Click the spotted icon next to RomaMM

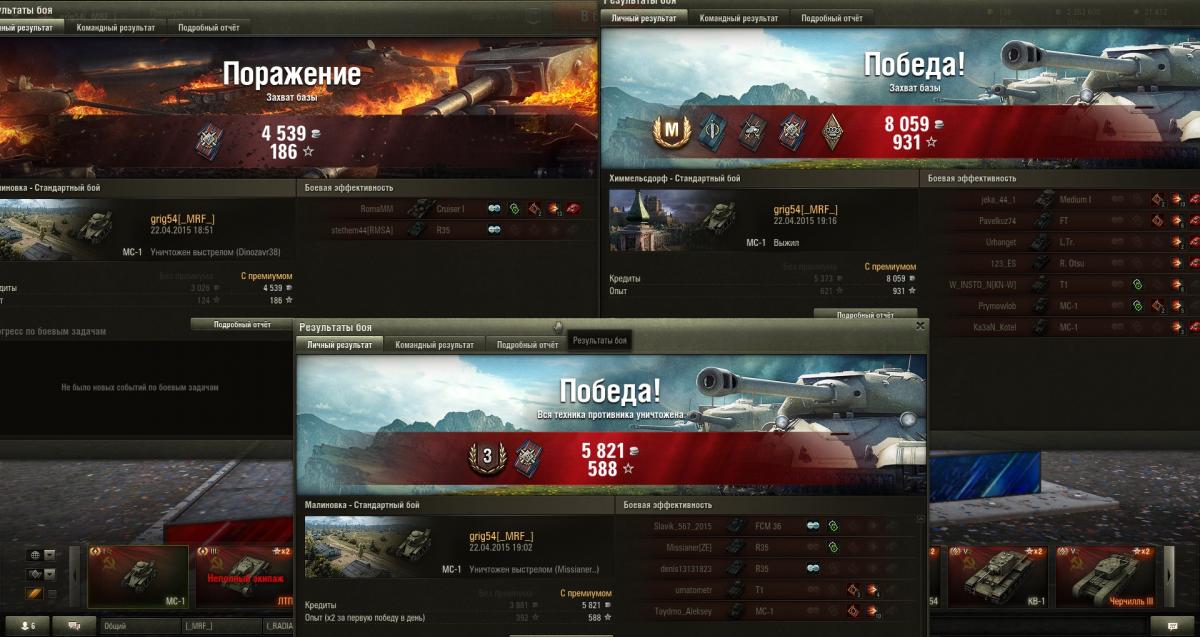tap(494, 209)
